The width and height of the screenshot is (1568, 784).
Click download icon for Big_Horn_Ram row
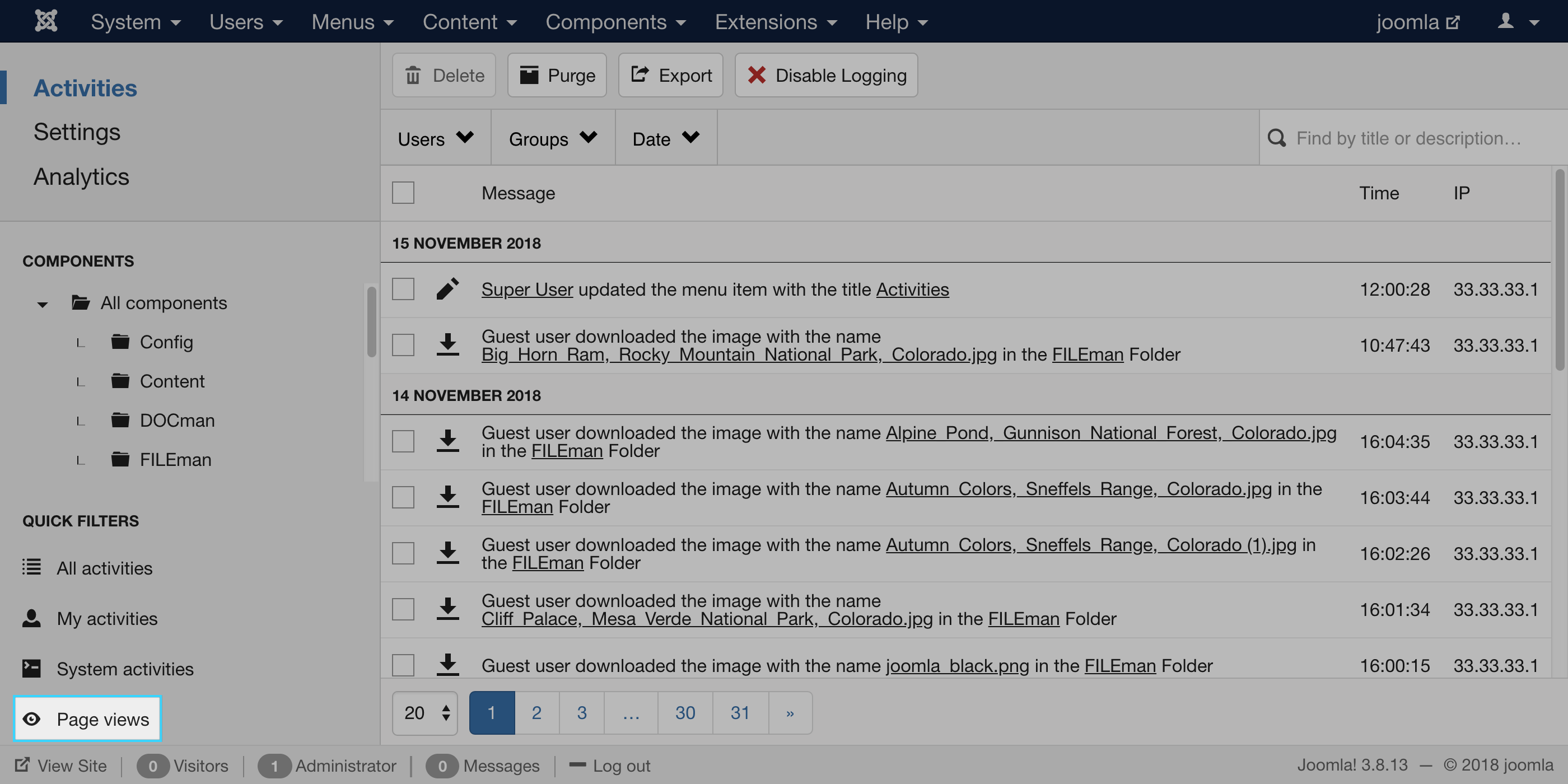point(448,345)
